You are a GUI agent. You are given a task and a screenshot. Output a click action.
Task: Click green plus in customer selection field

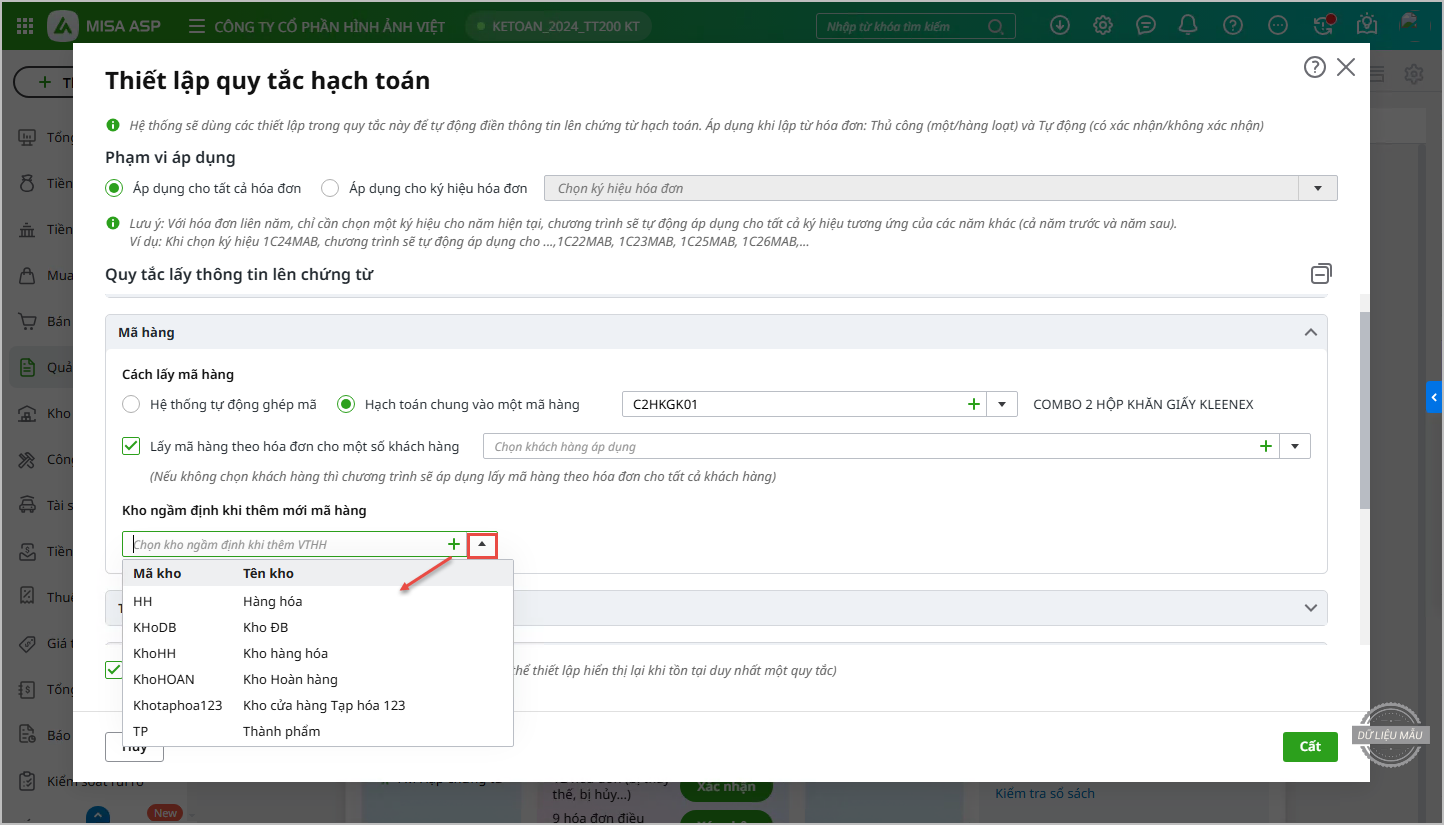pos(1266,446)
